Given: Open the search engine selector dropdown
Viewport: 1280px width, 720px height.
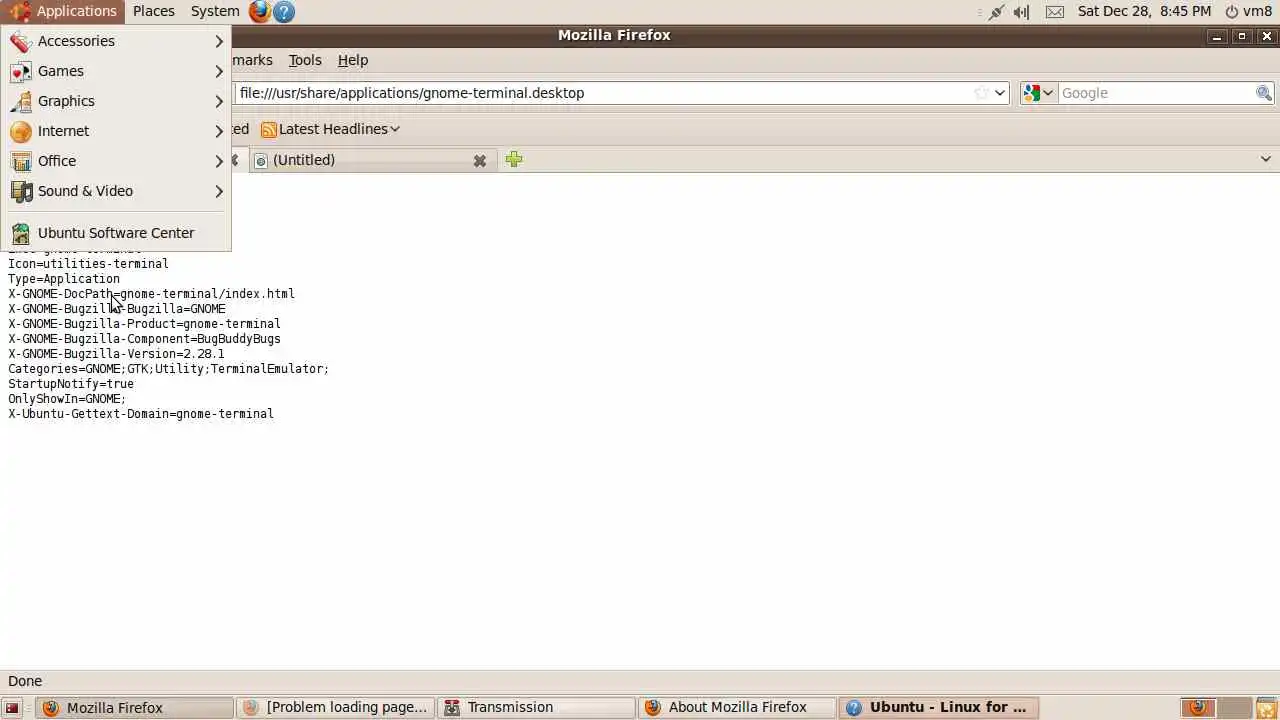Looking at the screenshot, I should coord(1038,93).
